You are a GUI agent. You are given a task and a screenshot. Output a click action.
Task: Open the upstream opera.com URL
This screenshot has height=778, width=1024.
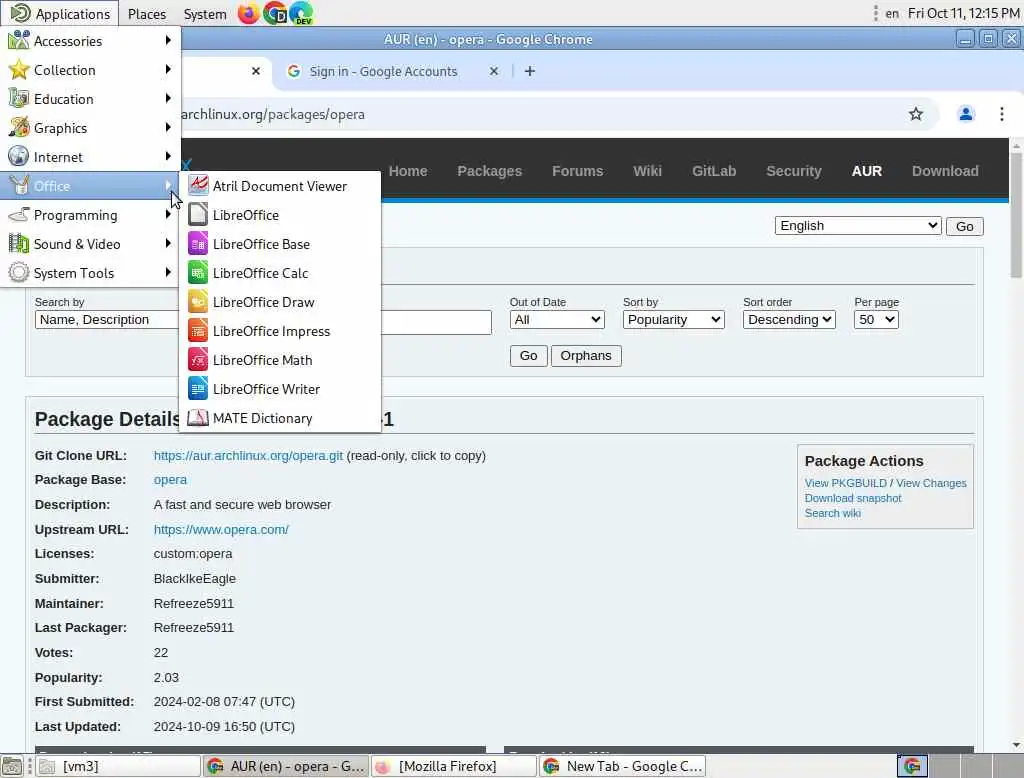pos(221,529)
